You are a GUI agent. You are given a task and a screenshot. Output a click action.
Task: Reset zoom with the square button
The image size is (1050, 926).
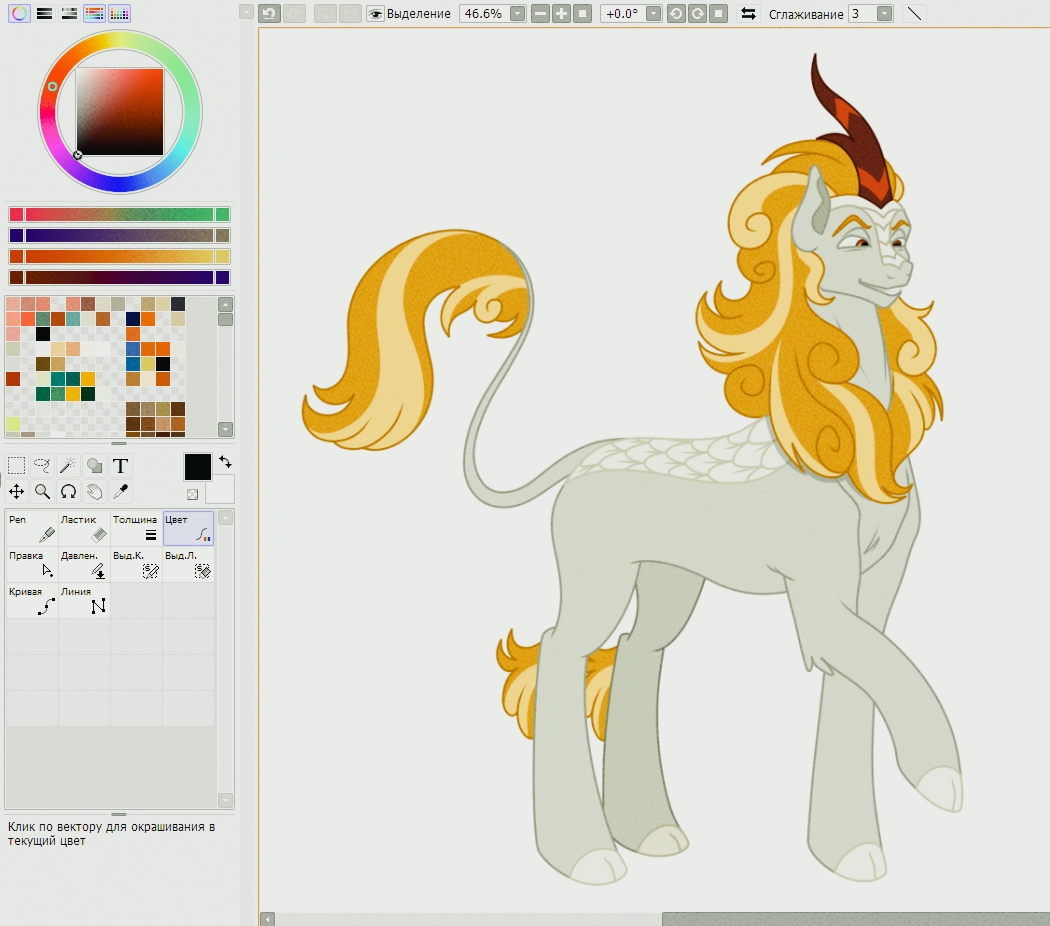click(x=583, y=13)
